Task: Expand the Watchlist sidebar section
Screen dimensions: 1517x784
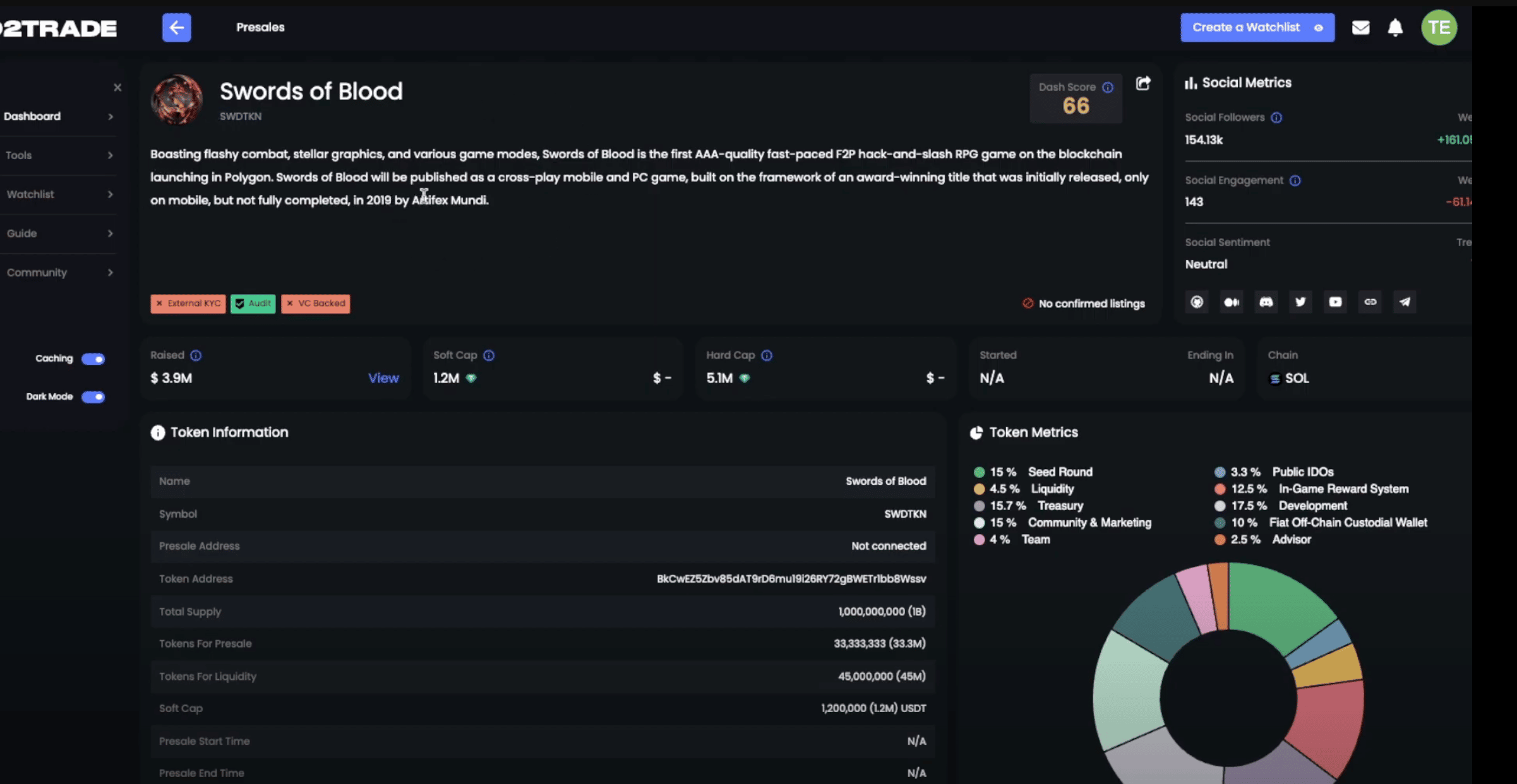Action: tap(58, 194)
